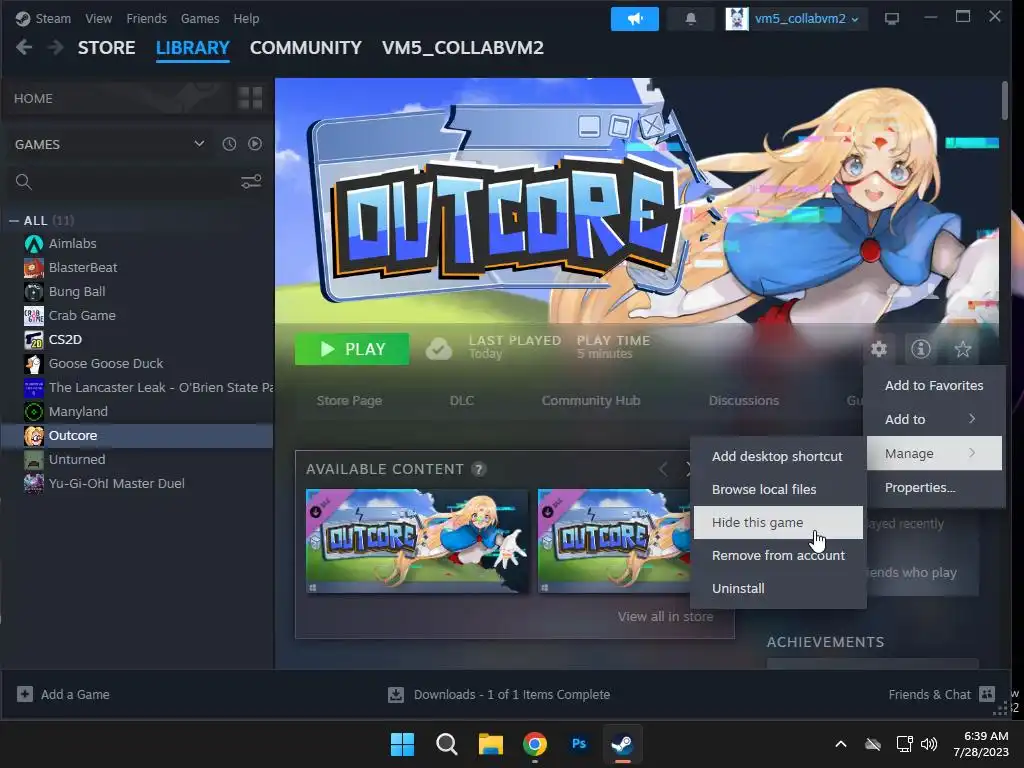The width and height of the screenshot is (1024, 768).
Task: Select Add desktop shortcut
Action: coord(778,456)
